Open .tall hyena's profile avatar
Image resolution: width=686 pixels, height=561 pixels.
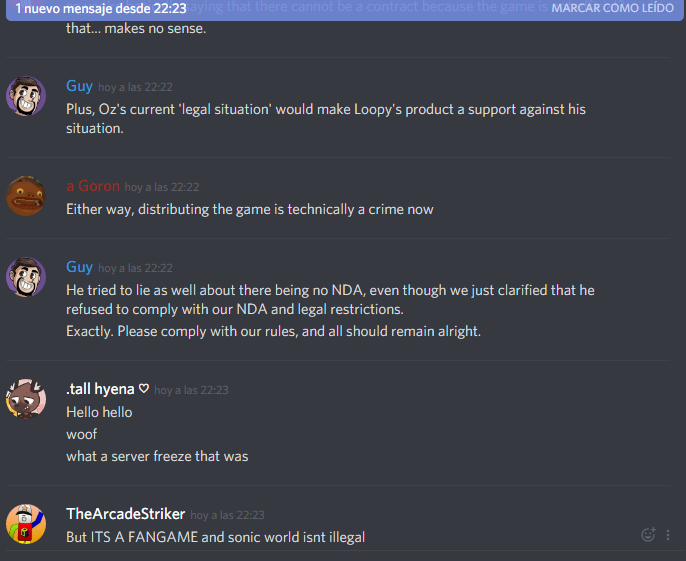(26, 399)
